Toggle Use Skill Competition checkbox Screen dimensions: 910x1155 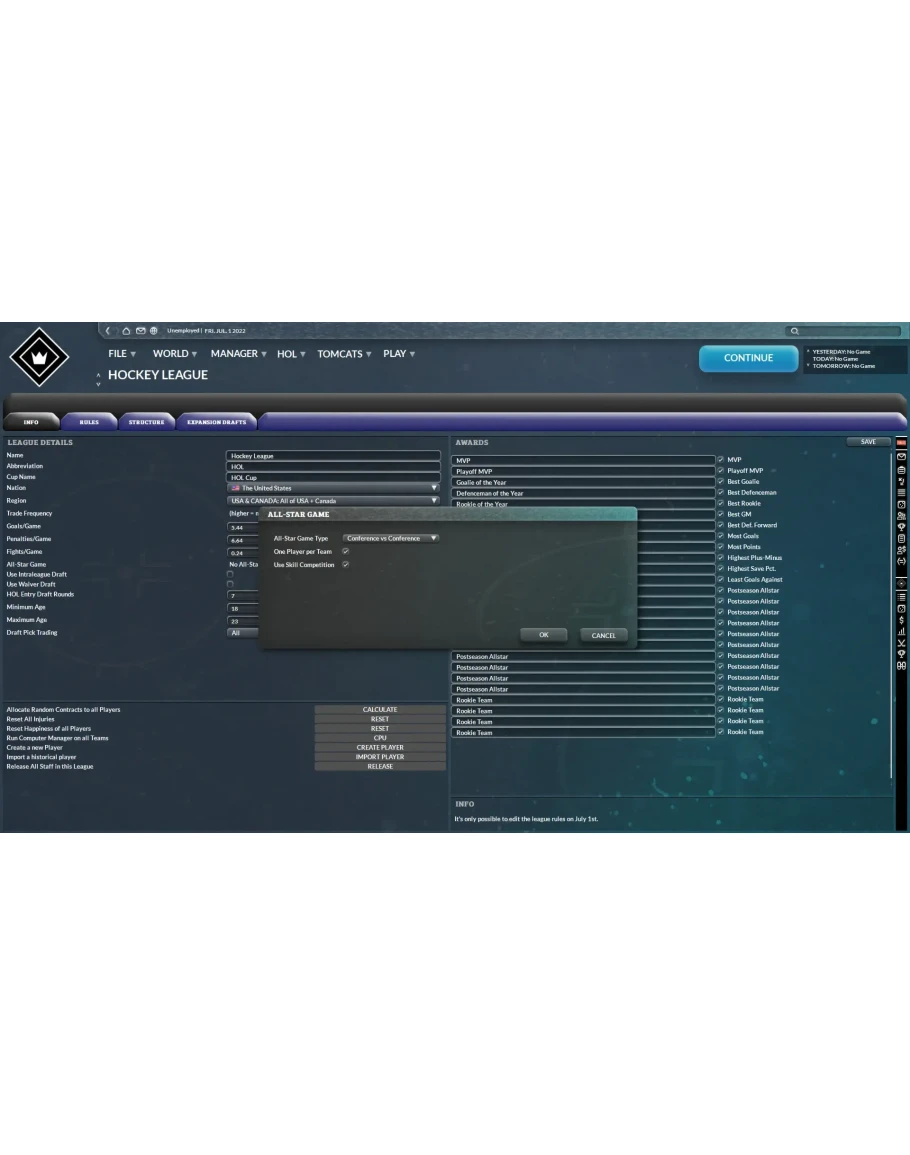click(x=346, y=565)
